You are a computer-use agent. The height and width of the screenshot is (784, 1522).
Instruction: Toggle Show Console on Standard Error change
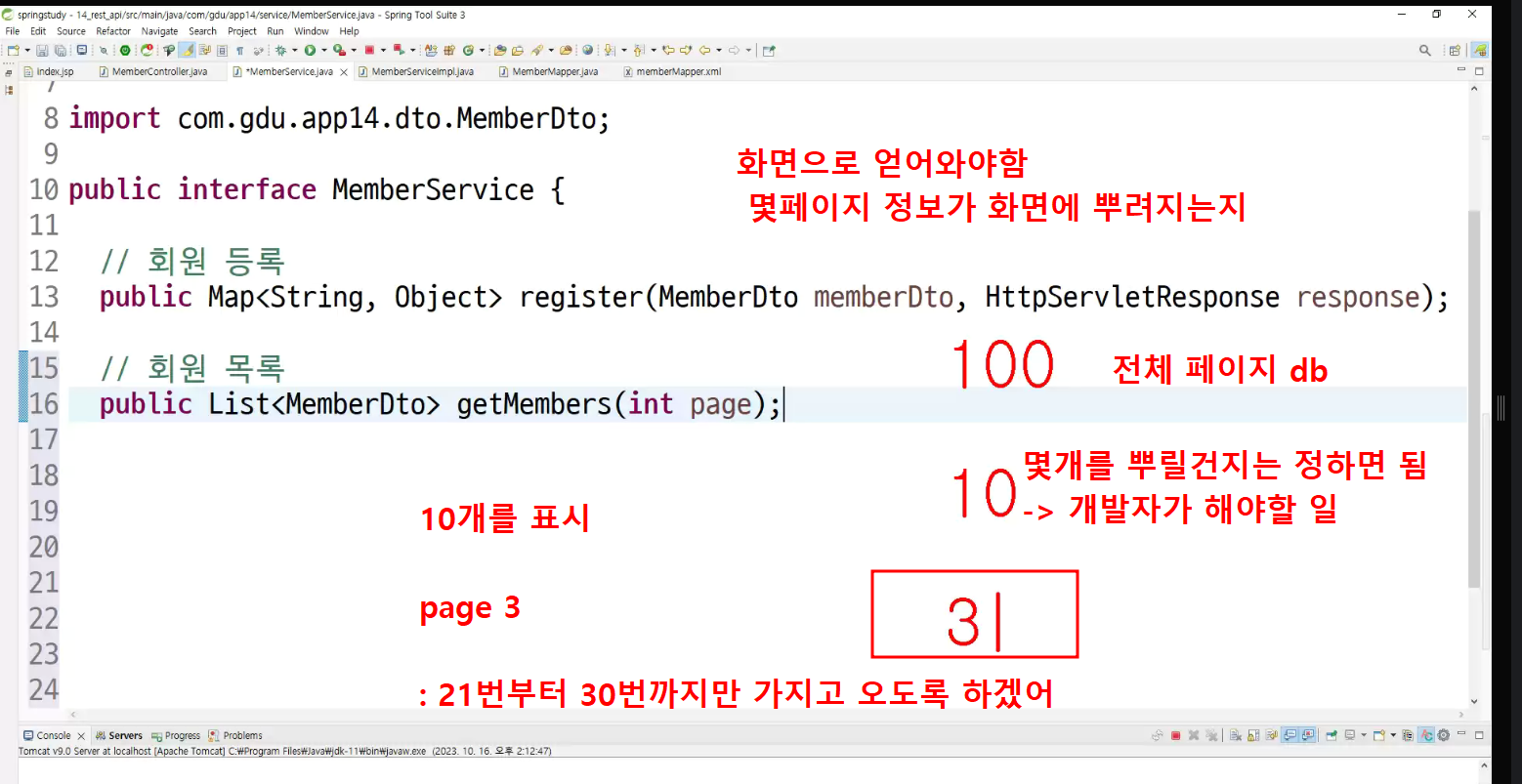pos(1308,735)
